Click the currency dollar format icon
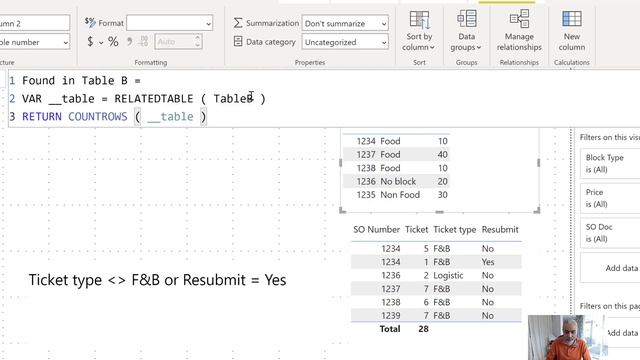 pos(90,42)
